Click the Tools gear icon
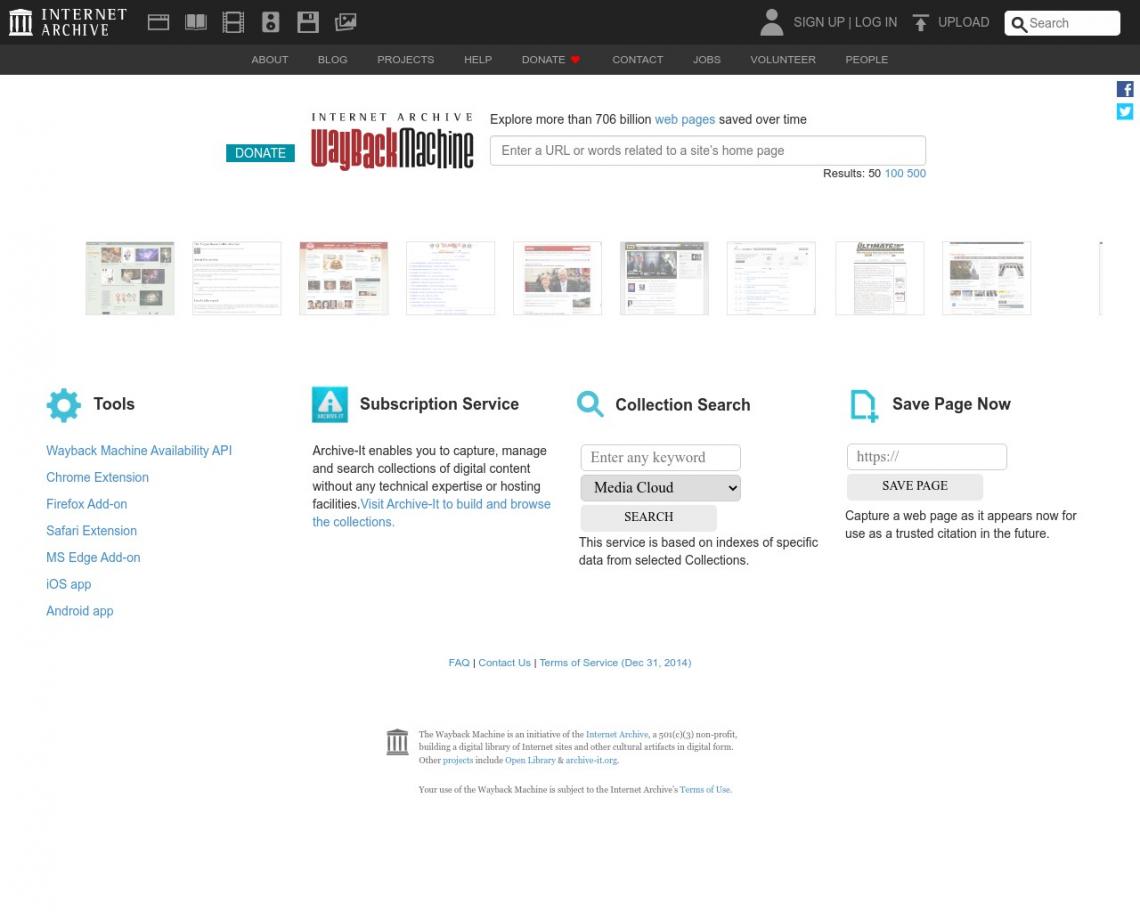1140x912 pixels. pyautogui.click(x=63, y=405)
